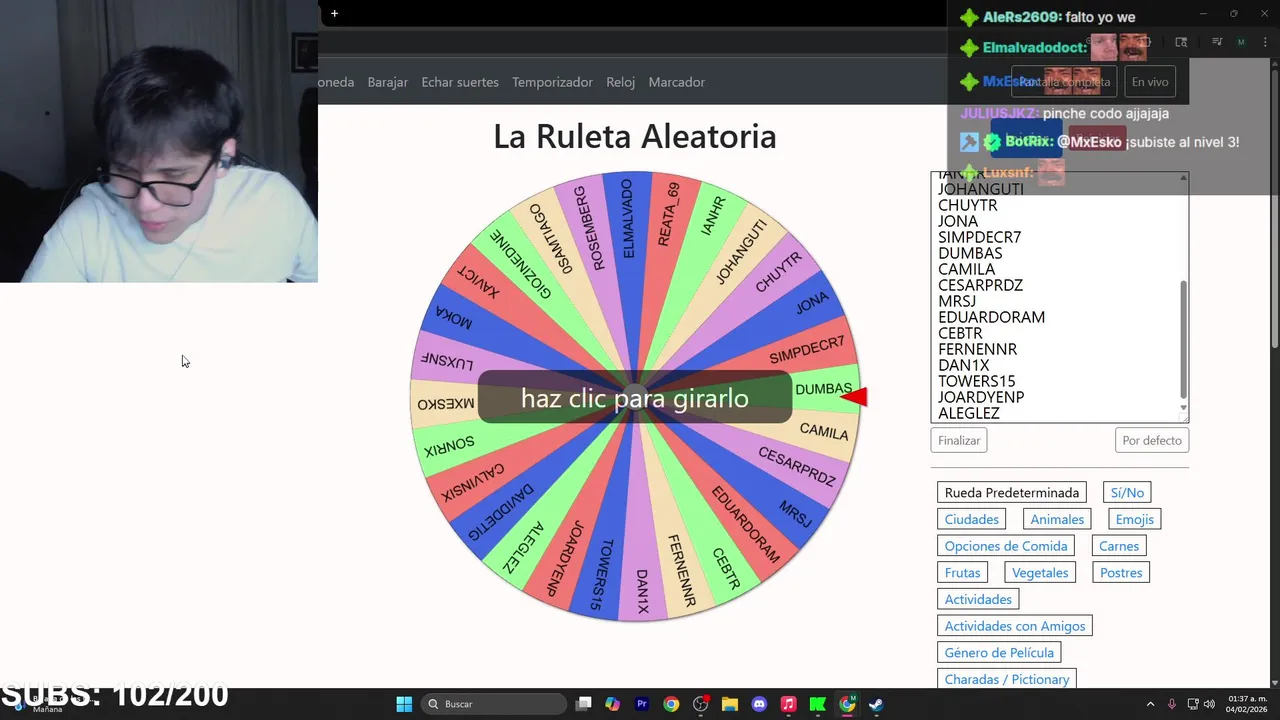The image size is (1280, 720).
Task: Open the volume control in system tray
Action: (1209, 704)
